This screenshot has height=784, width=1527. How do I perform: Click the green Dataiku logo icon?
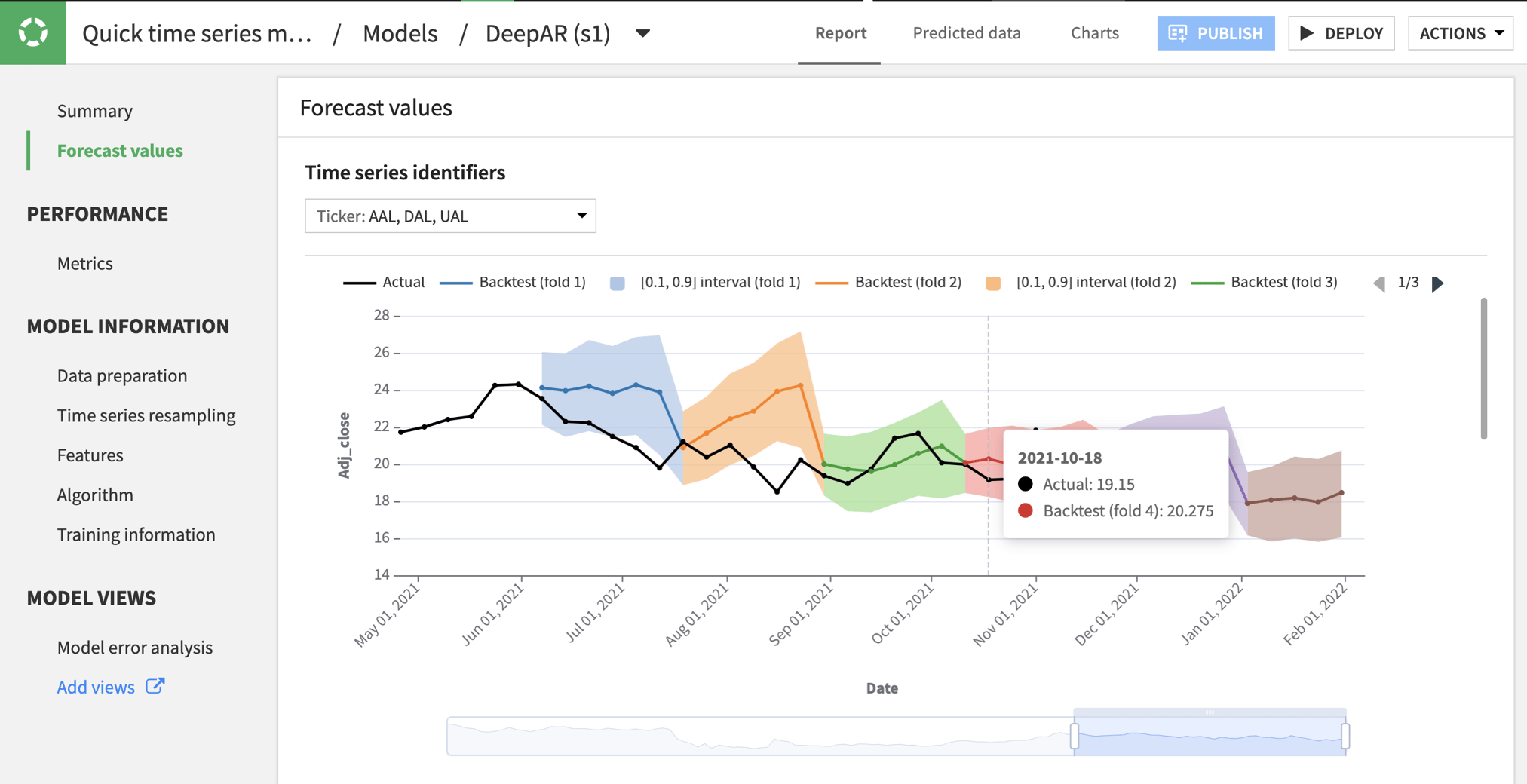tap(32, 32)
